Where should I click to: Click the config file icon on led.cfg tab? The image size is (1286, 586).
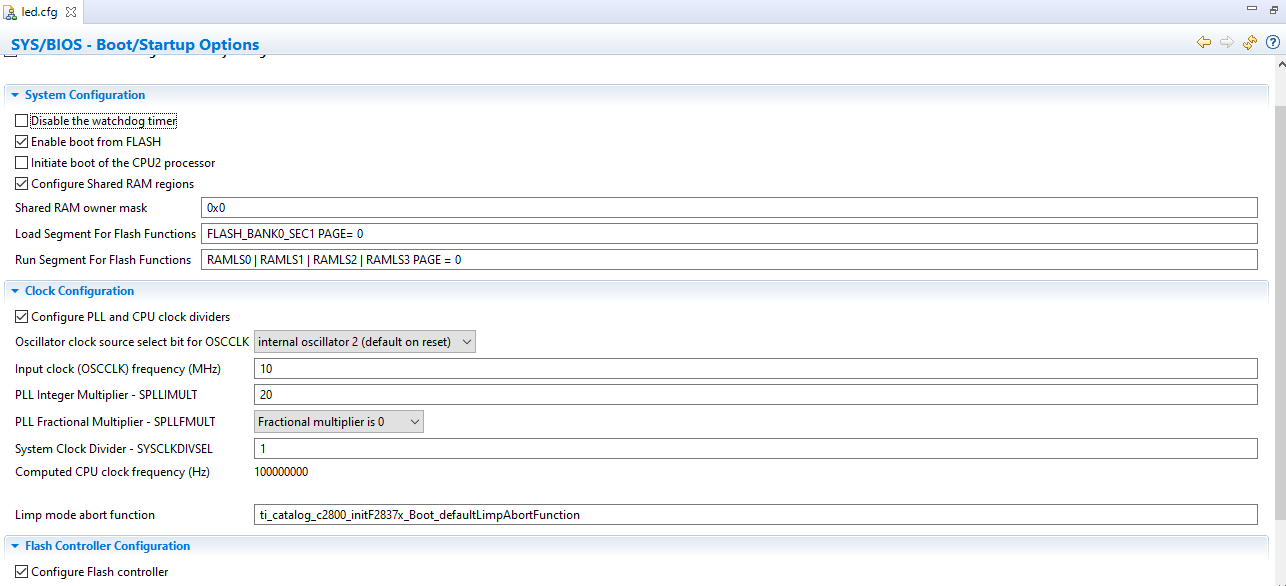click(10, 12)
